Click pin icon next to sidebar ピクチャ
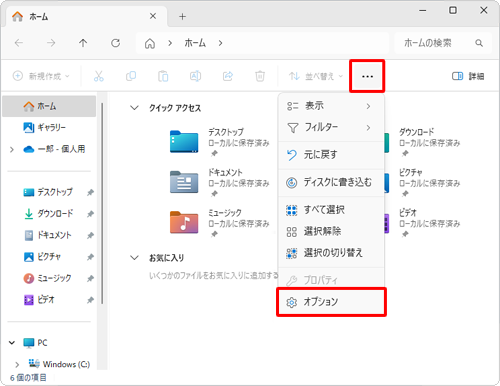The height and width of the screenshot is (386, 500). pyautogui.click(x=90, y=257)
